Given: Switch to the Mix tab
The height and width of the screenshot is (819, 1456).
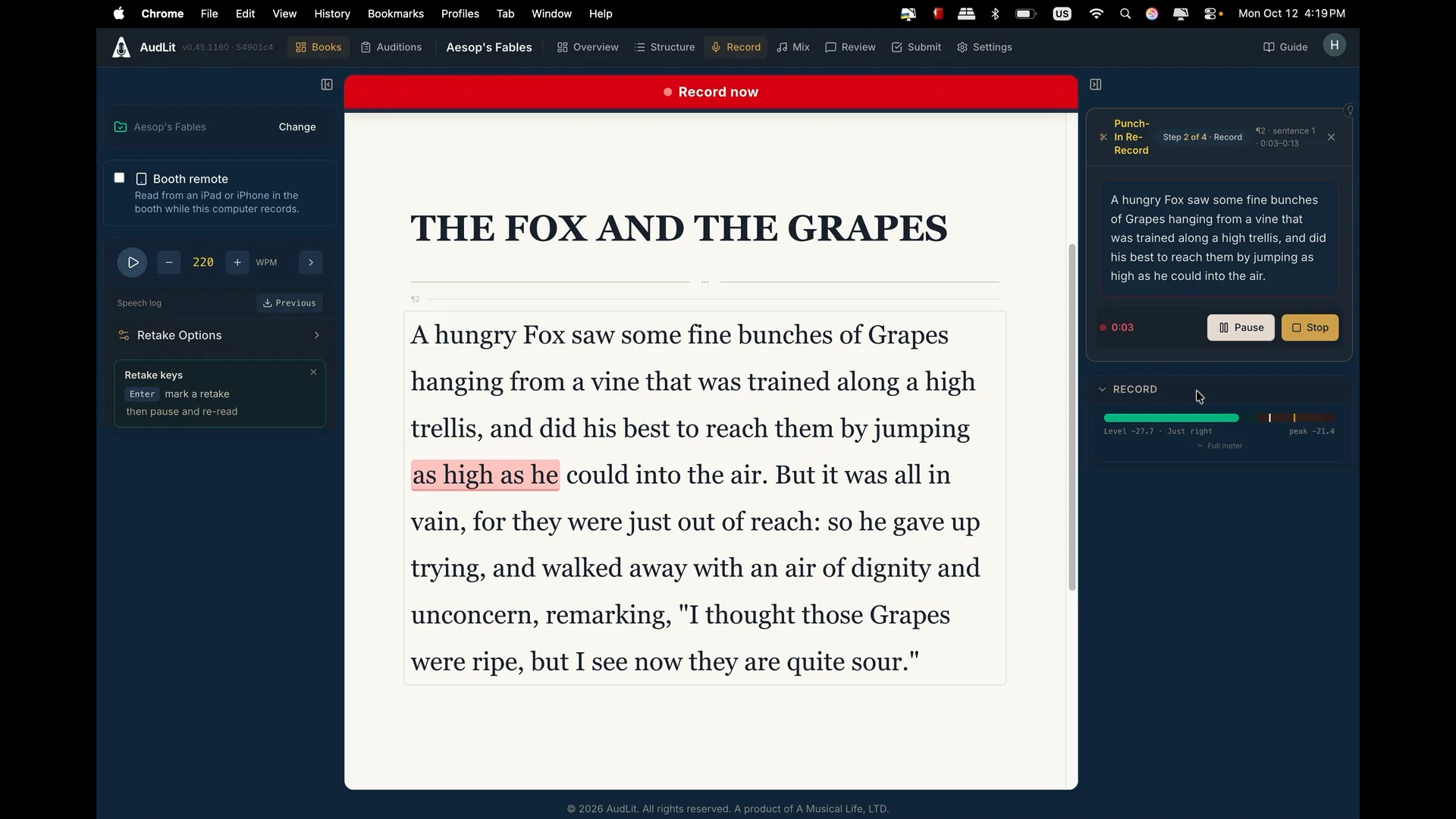Looking at the screenshot, I should (x=793, y=47).
